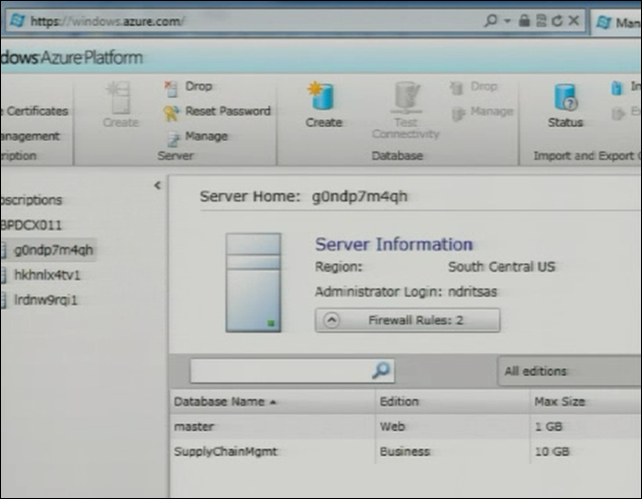Open Reset Password for the server
This screenshot has height=499, width=642.
click(217, 112)
